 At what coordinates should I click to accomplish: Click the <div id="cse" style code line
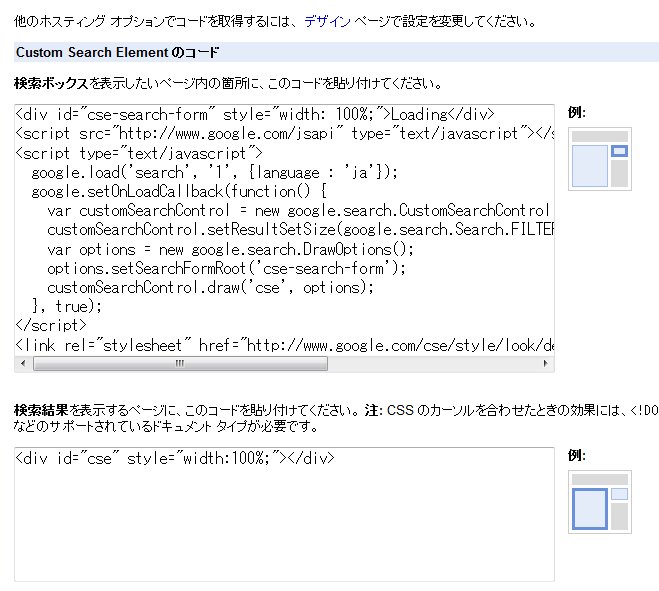[175, 458]
